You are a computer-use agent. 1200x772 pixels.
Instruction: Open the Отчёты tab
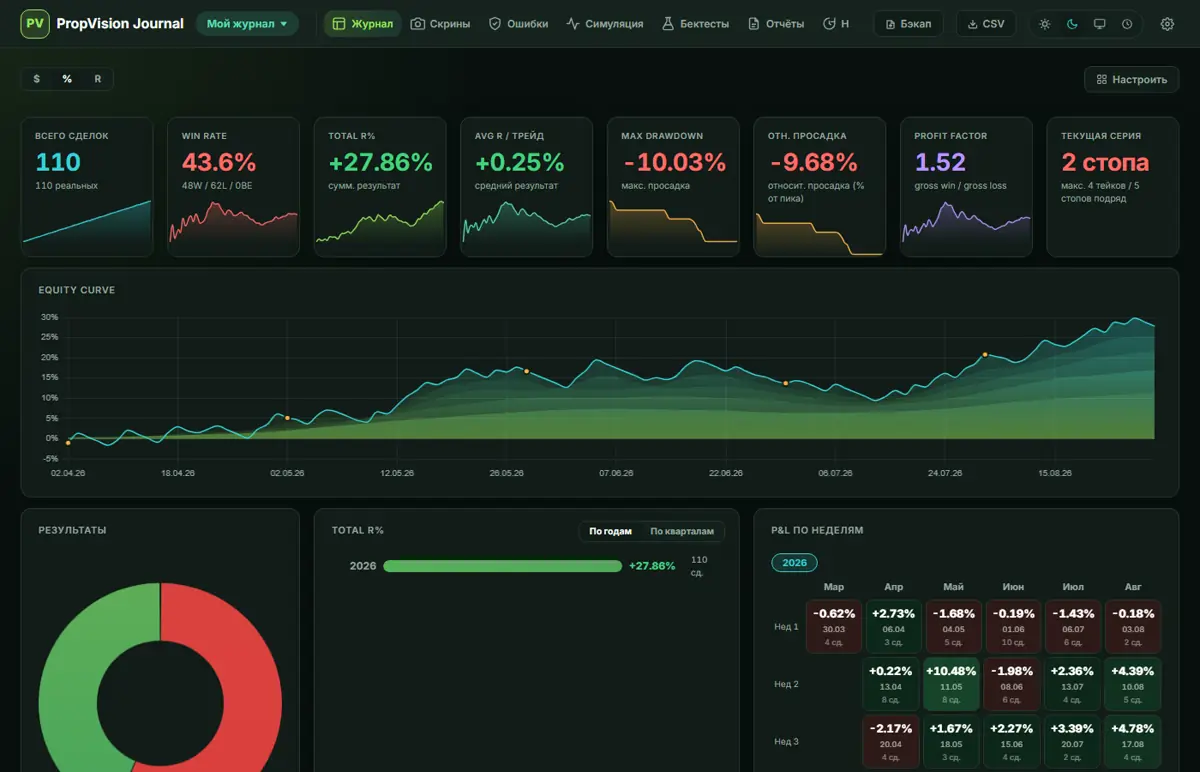(x=776, y=24)
